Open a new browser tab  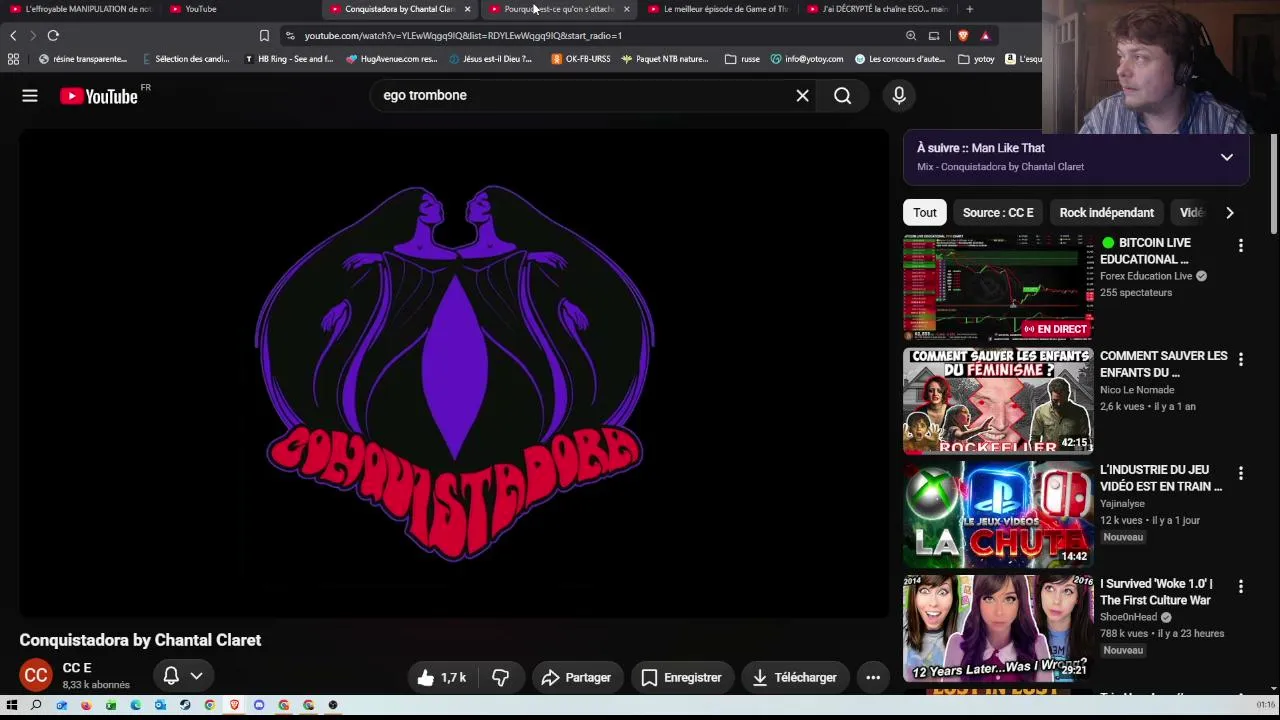[x=969, y=9]
